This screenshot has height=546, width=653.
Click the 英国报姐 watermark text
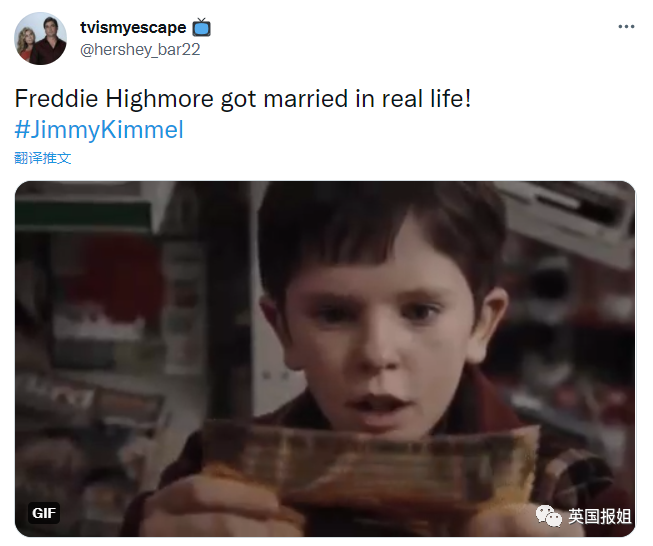tap(600, 516)
